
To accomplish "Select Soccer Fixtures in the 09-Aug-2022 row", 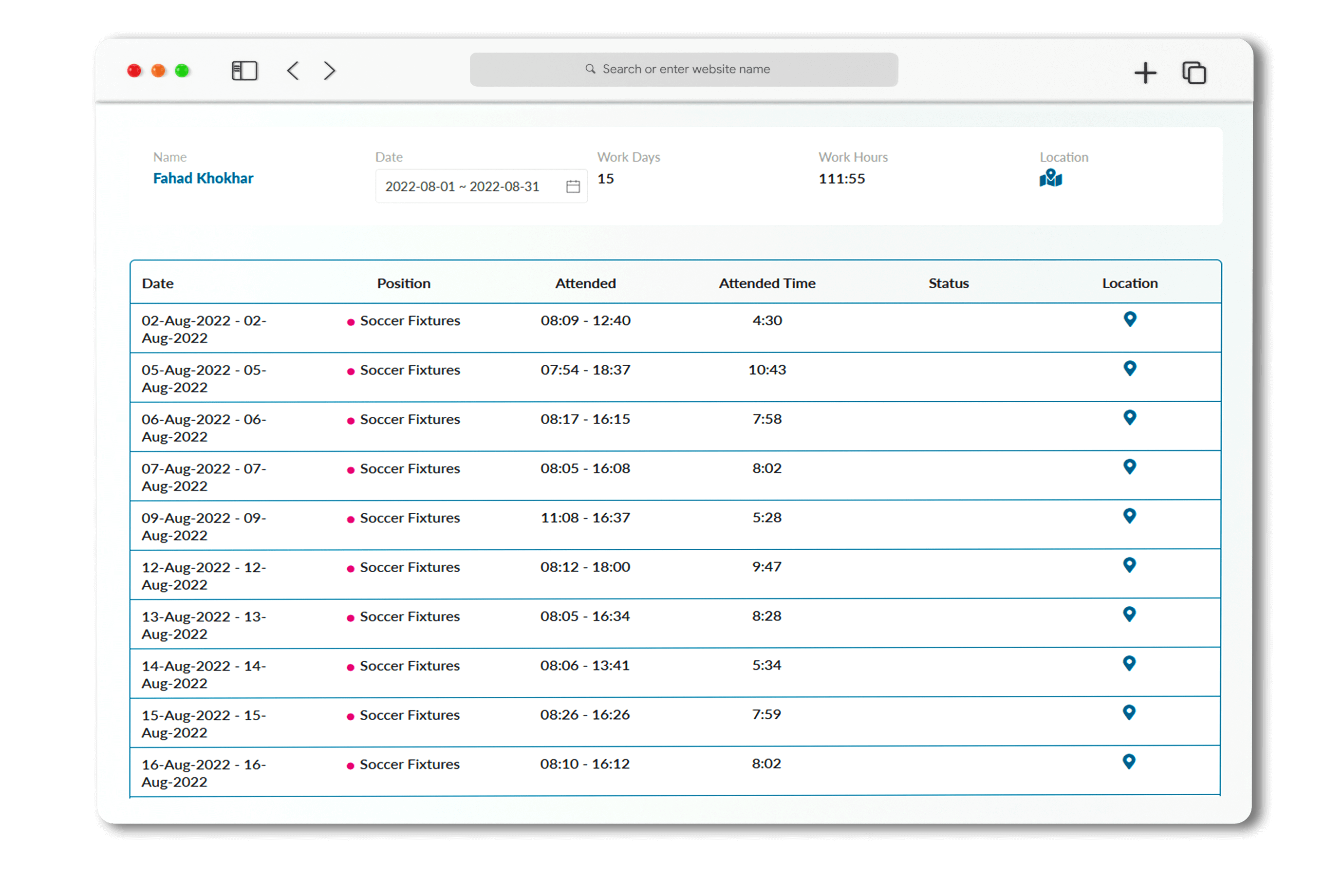I will [409, 518].
